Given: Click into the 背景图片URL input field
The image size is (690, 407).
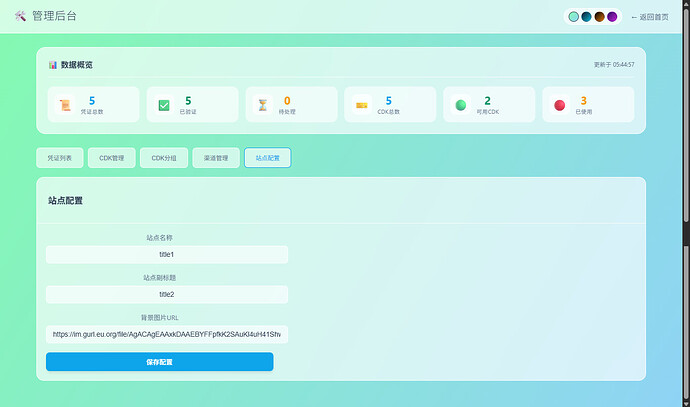Looking at the screenshot, I should tap(167, 334).
